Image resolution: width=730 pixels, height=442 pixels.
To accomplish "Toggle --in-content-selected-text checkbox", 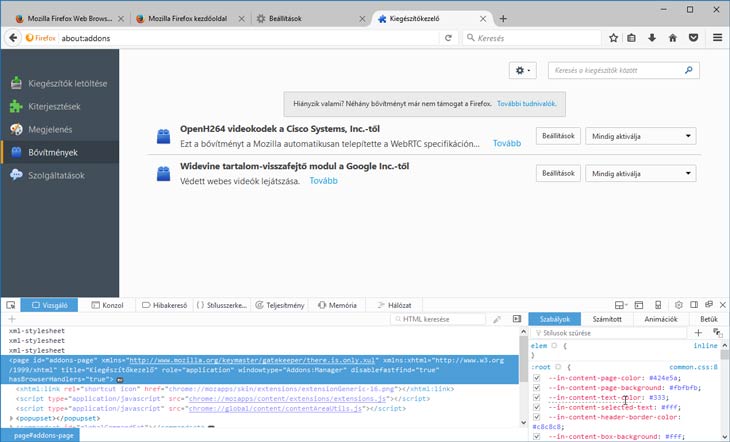I will point(536,407).
